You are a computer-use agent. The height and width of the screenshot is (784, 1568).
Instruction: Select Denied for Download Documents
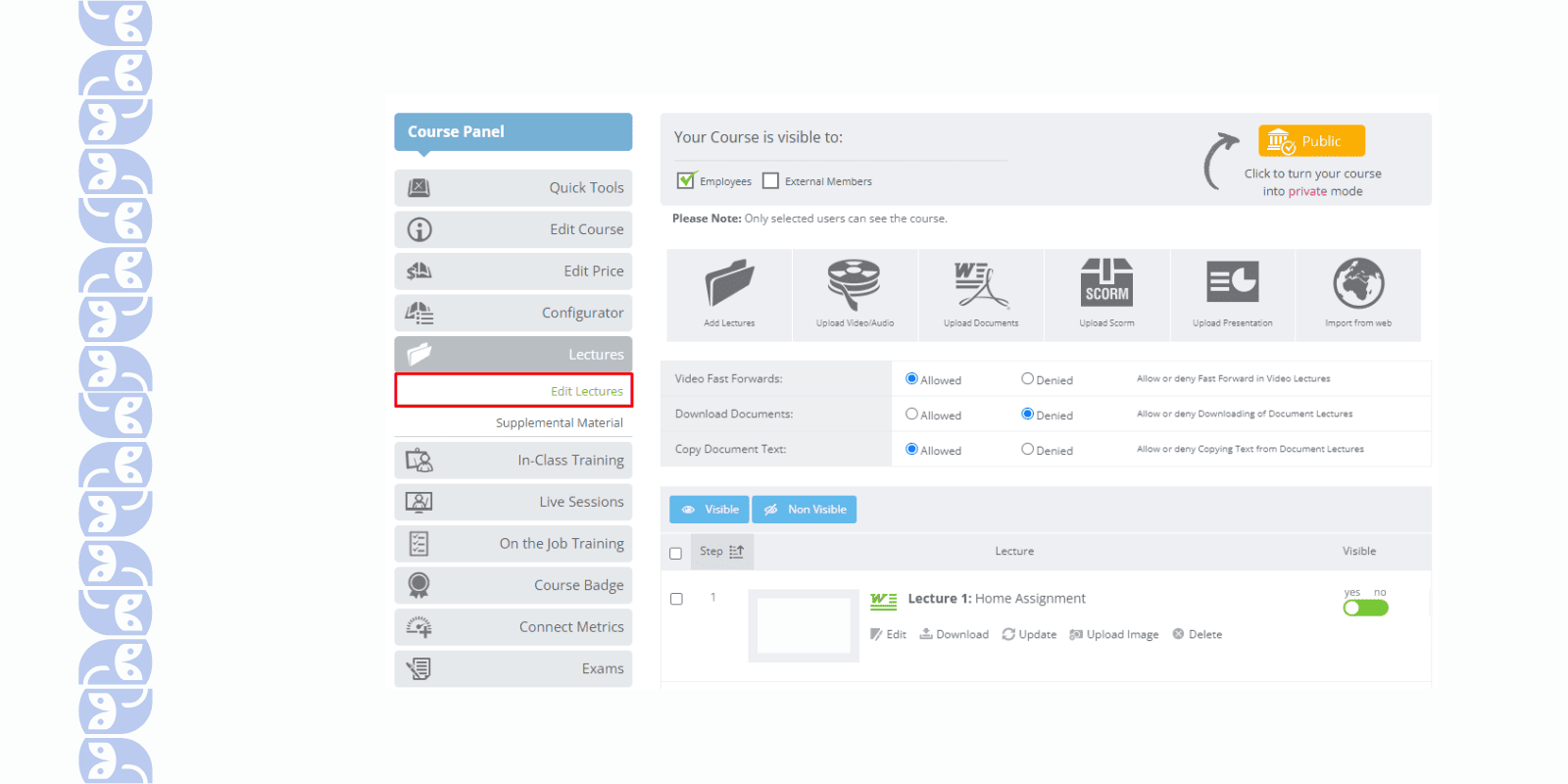pyautogui.click(x=1027, y=414)
